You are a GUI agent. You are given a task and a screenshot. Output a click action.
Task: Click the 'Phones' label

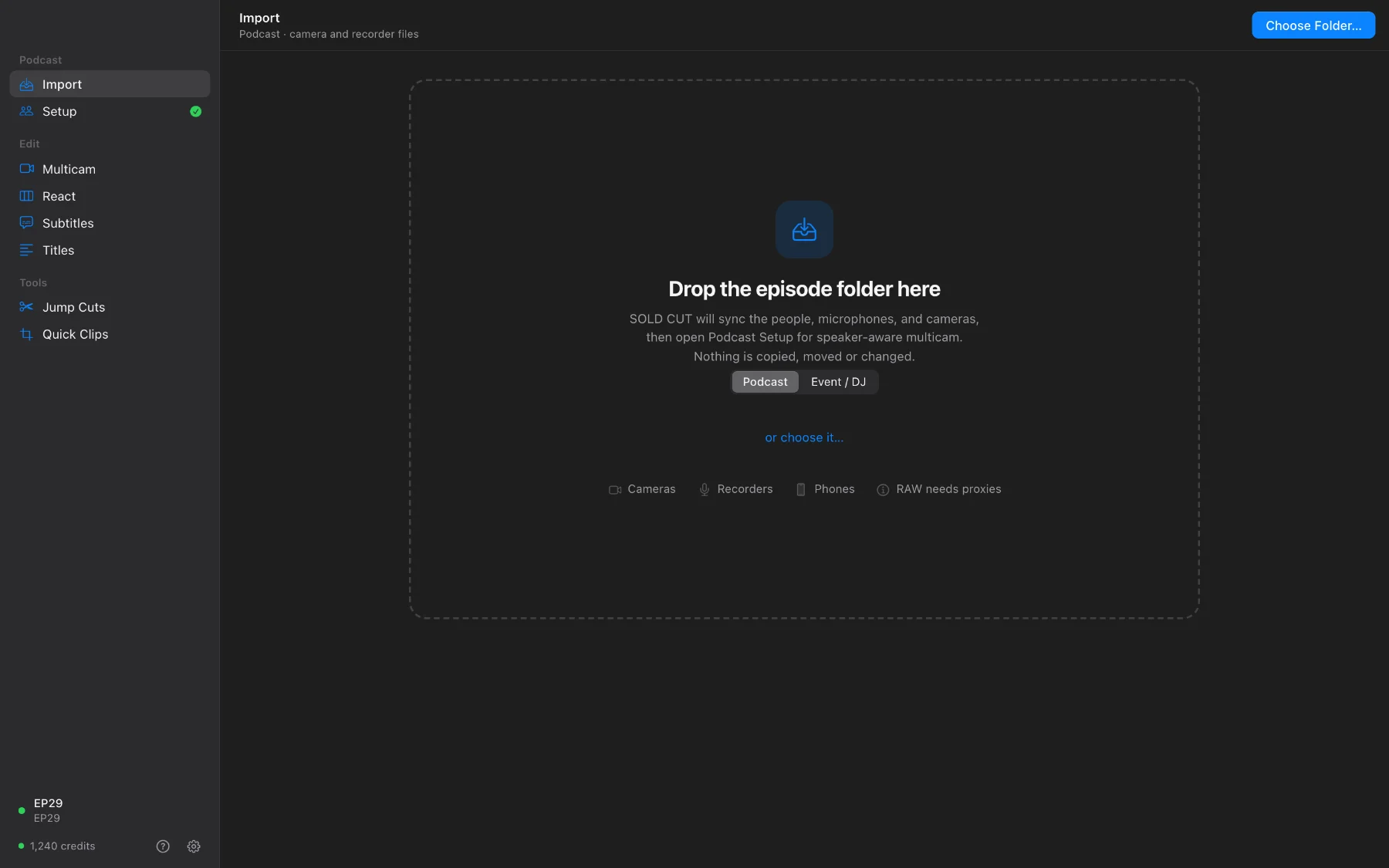point(834,489)
